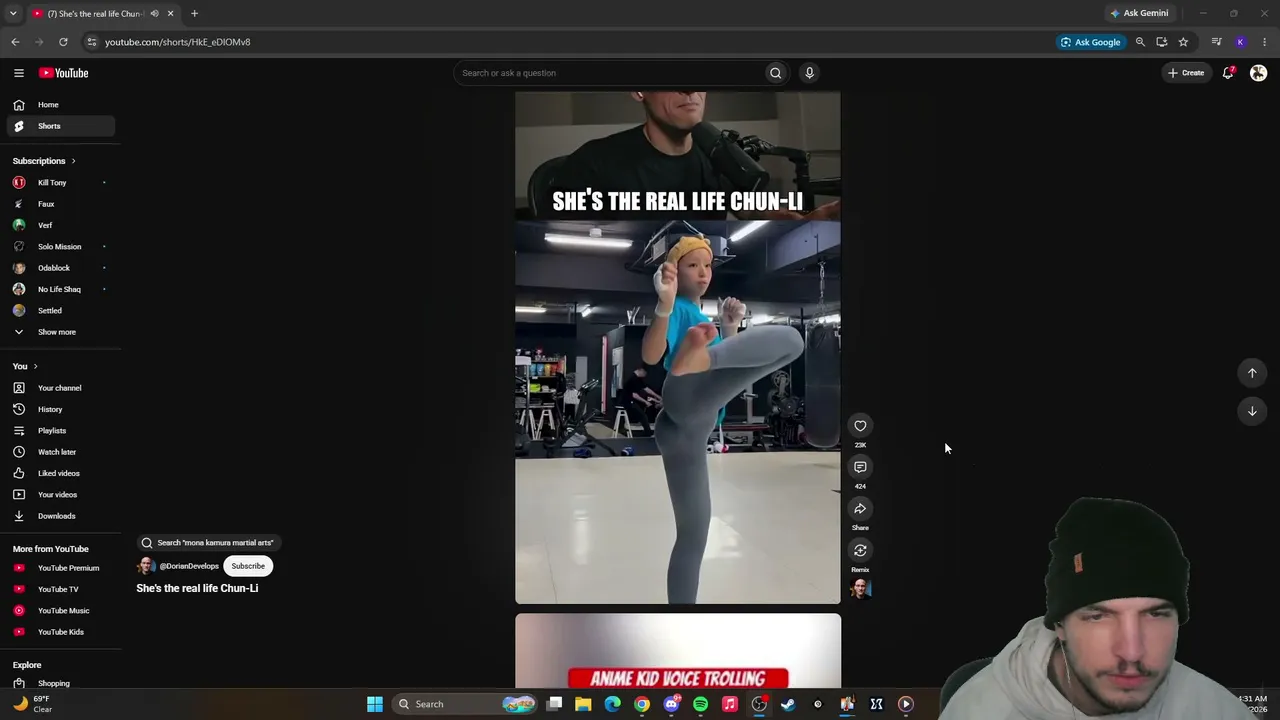Go to the previous short with up arrow
1280x720 pixels.
pyautogui.click(x=1252, y=373)
